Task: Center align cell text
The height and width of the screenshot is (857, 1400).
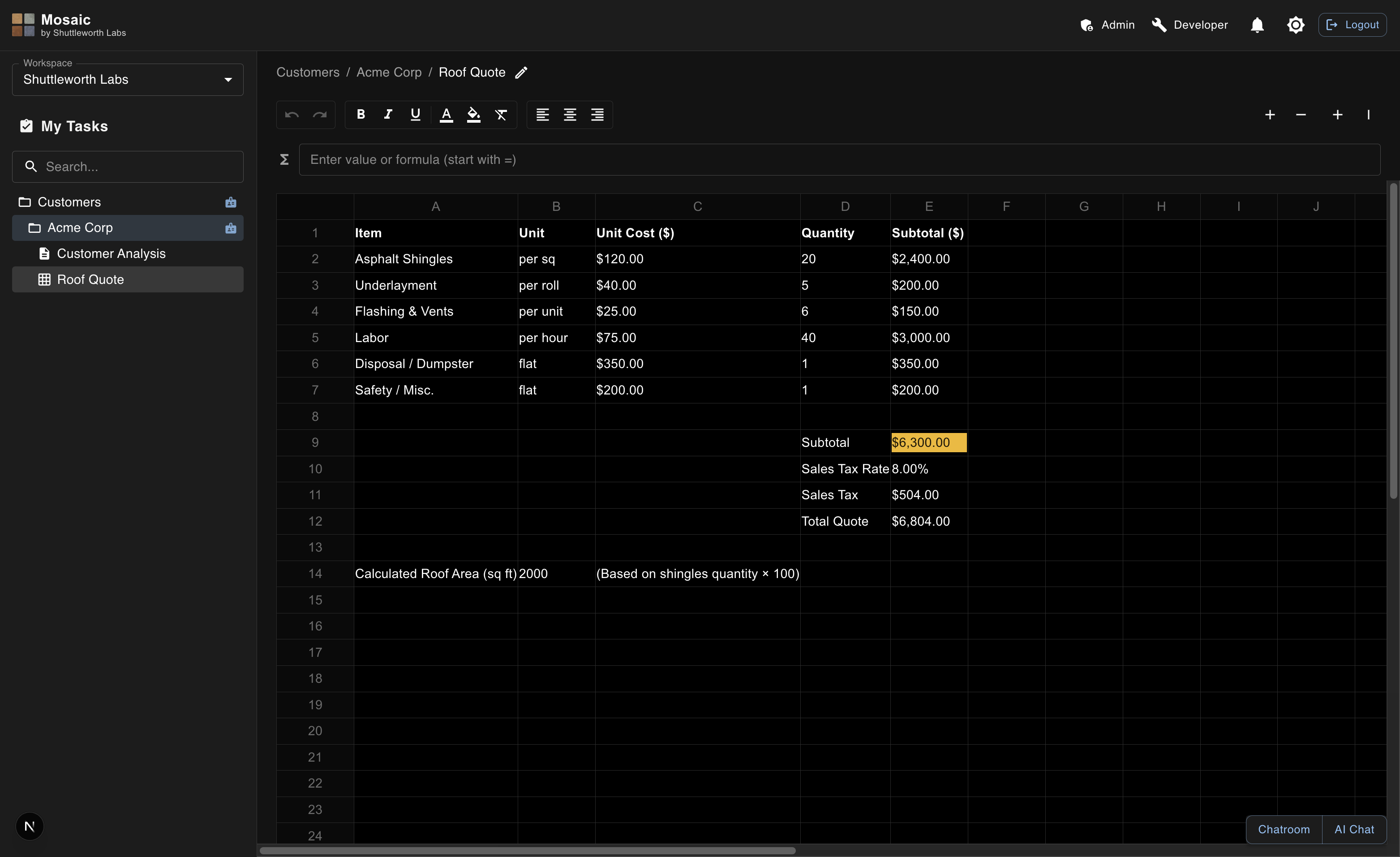Action: [570, 115]
